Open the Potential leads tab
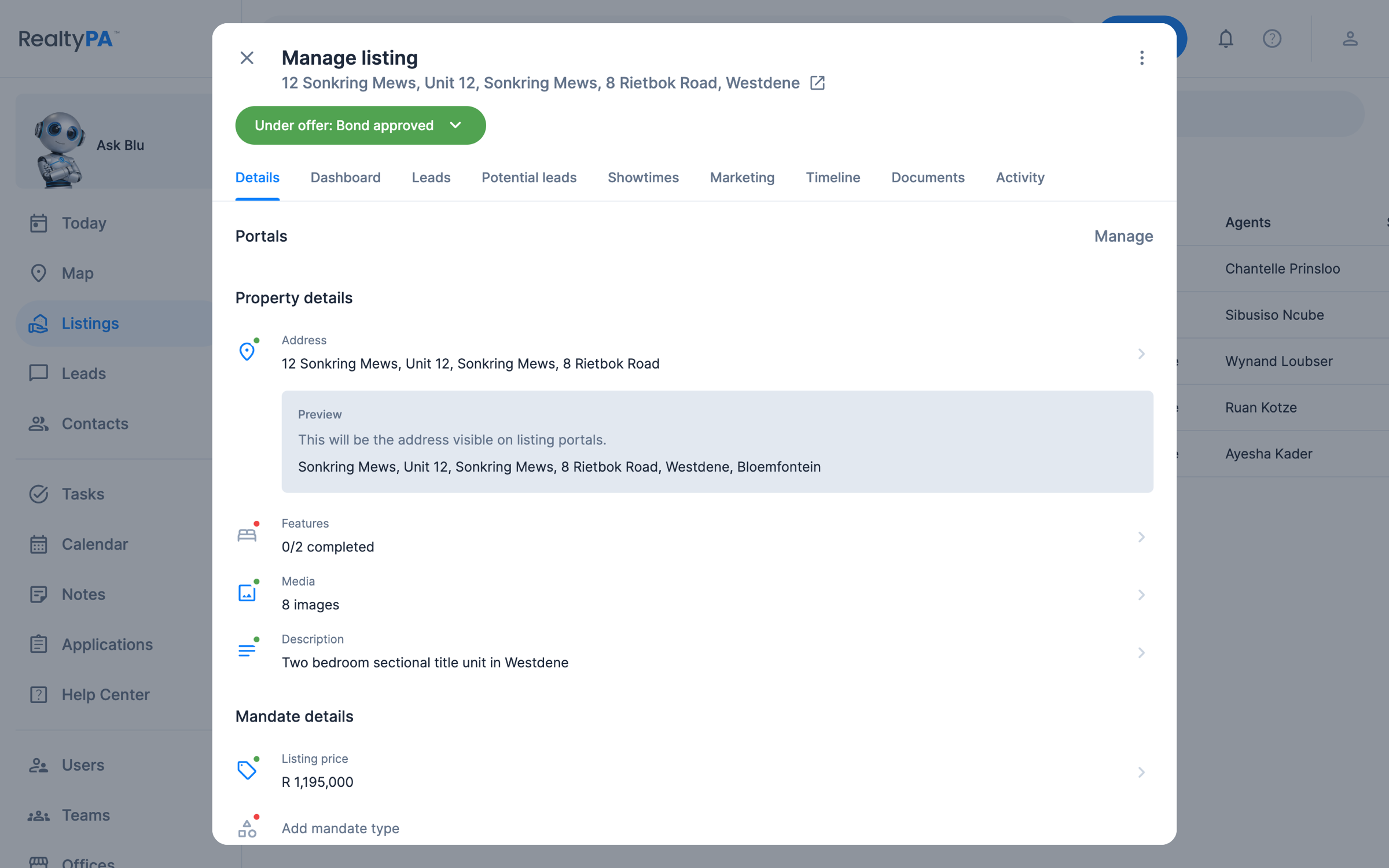1389x868 pixels. (x=529, y=177)
